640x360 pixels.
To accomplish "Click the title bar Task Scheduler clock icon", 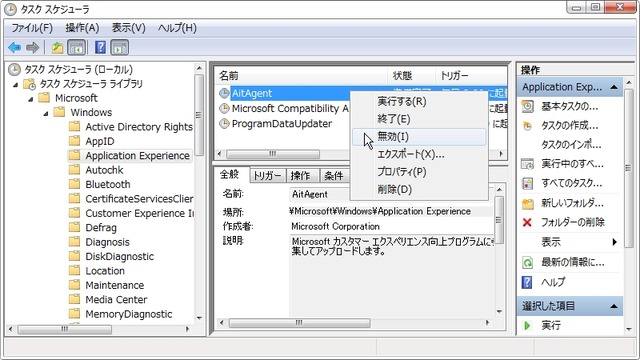I will click(x=10, y=9).
